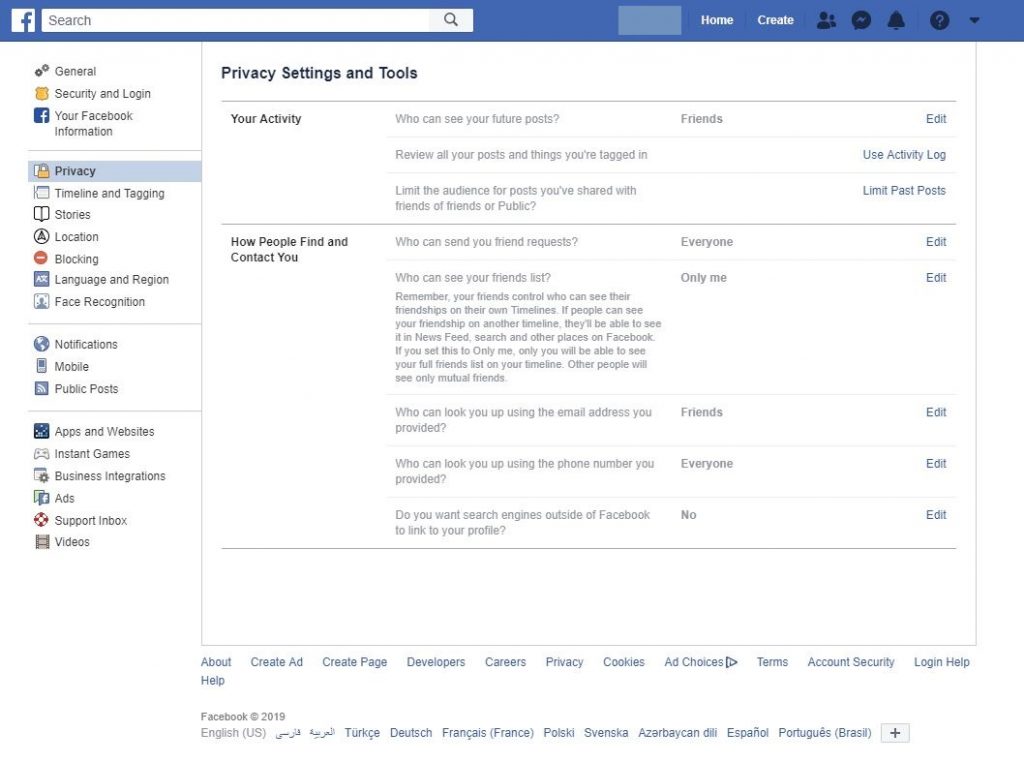Open Apps and Websites settings label
Screen dimensions: 1024x763
pos(104,431)
